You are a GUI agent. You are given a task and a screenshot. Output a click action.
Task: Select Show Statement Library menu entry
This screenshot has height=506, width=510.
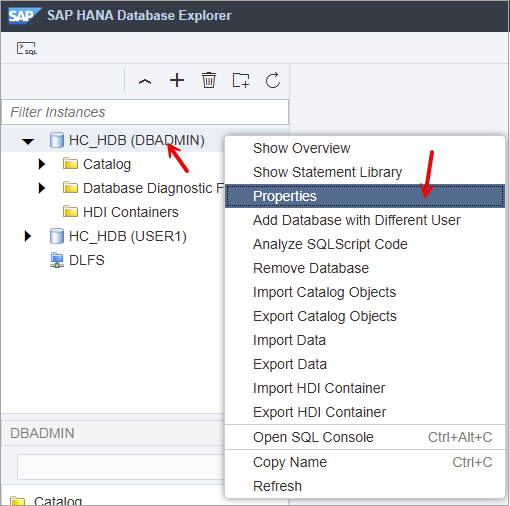[x=365, y=172]
